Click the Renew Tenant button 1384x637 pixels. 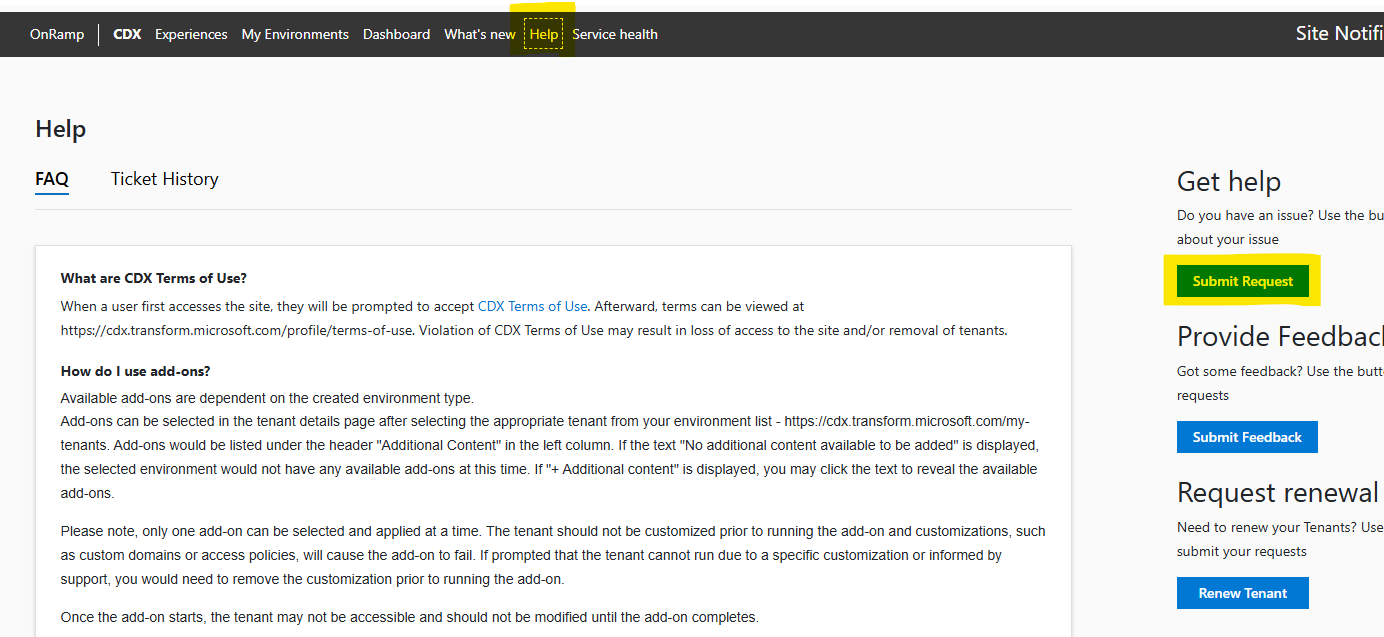pyautogui.click(x=1243, y=593)
